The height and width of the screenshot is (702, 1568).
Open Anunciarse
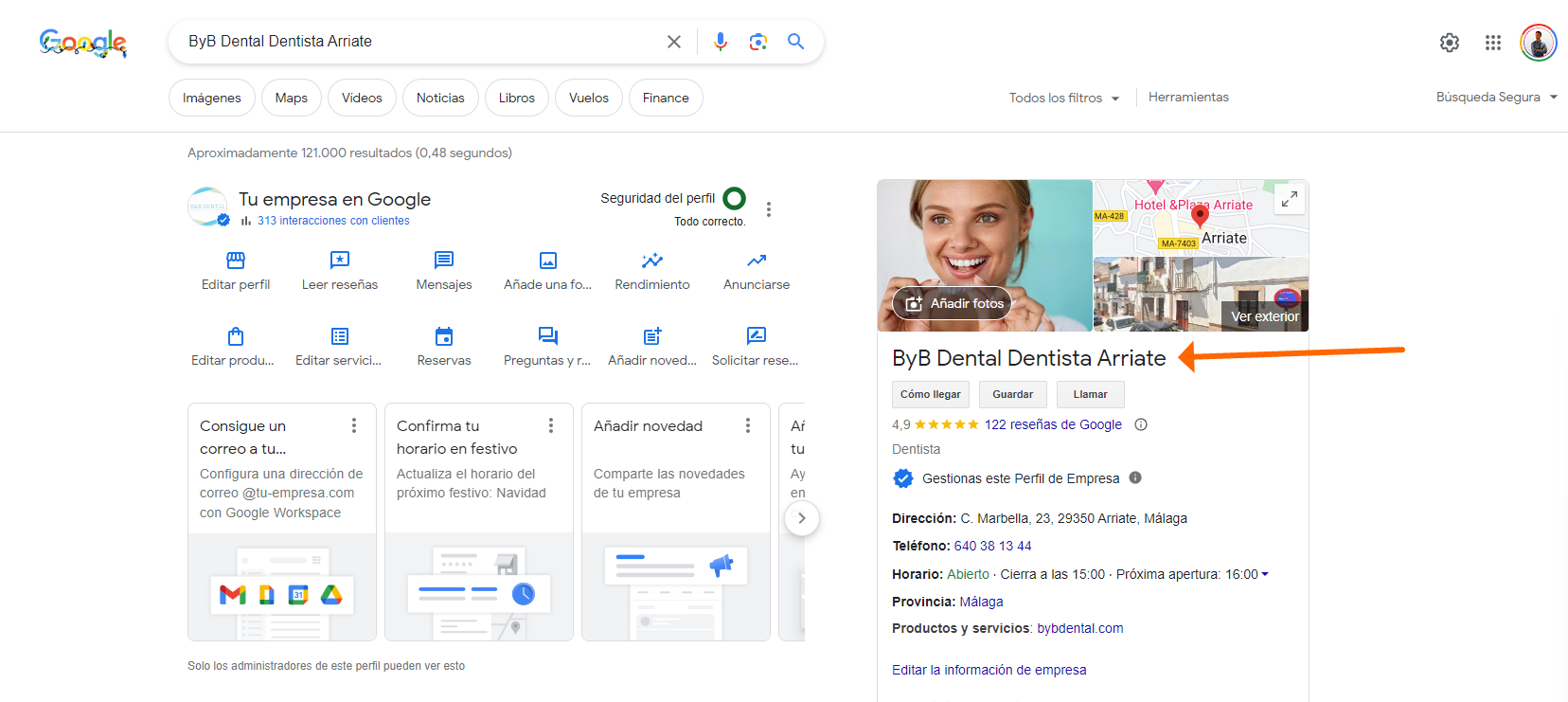point(757,271)
